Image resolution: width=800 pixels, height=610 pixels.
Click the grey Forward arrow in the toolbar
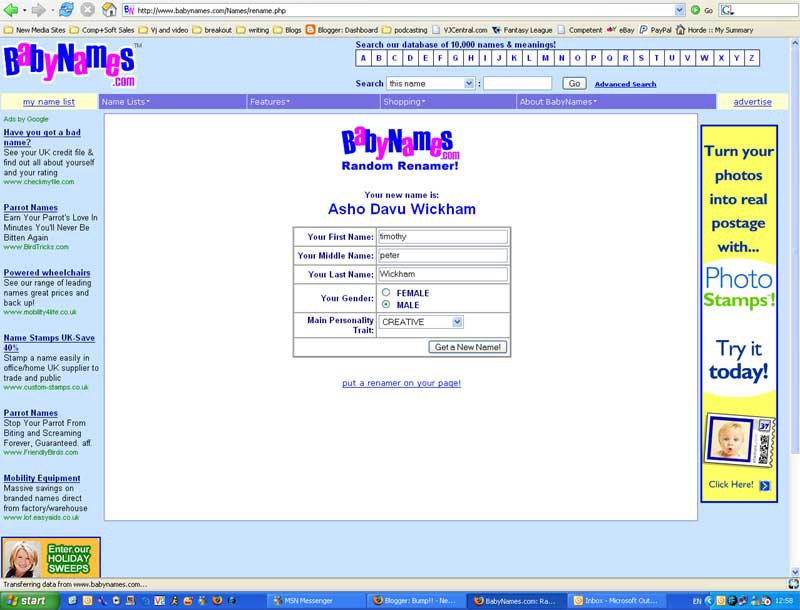(x=38, y=10)
